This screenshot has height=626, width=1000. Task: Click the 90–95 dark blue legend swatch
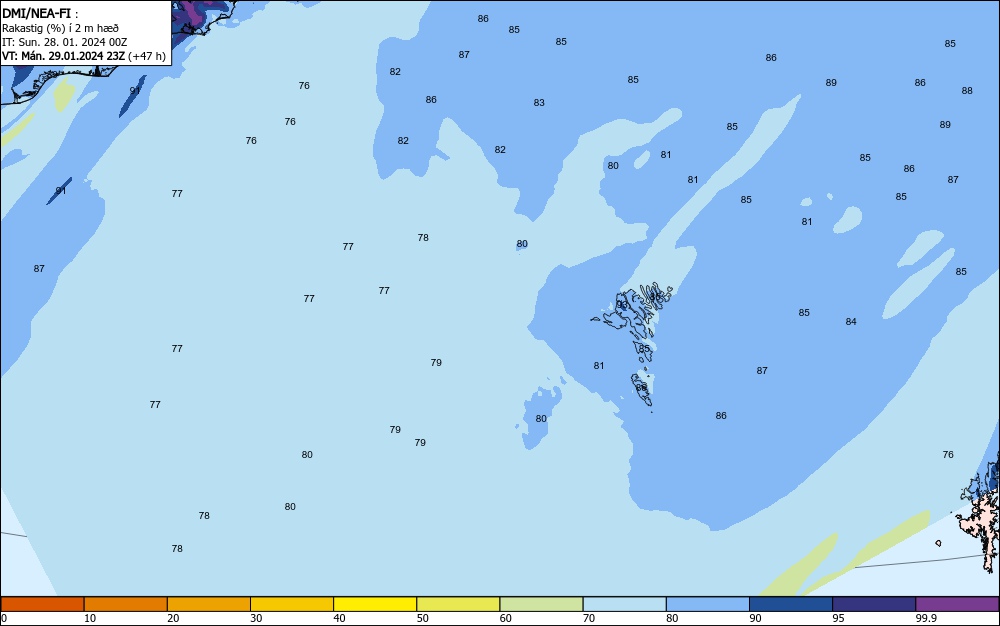[x=791, y=604]
